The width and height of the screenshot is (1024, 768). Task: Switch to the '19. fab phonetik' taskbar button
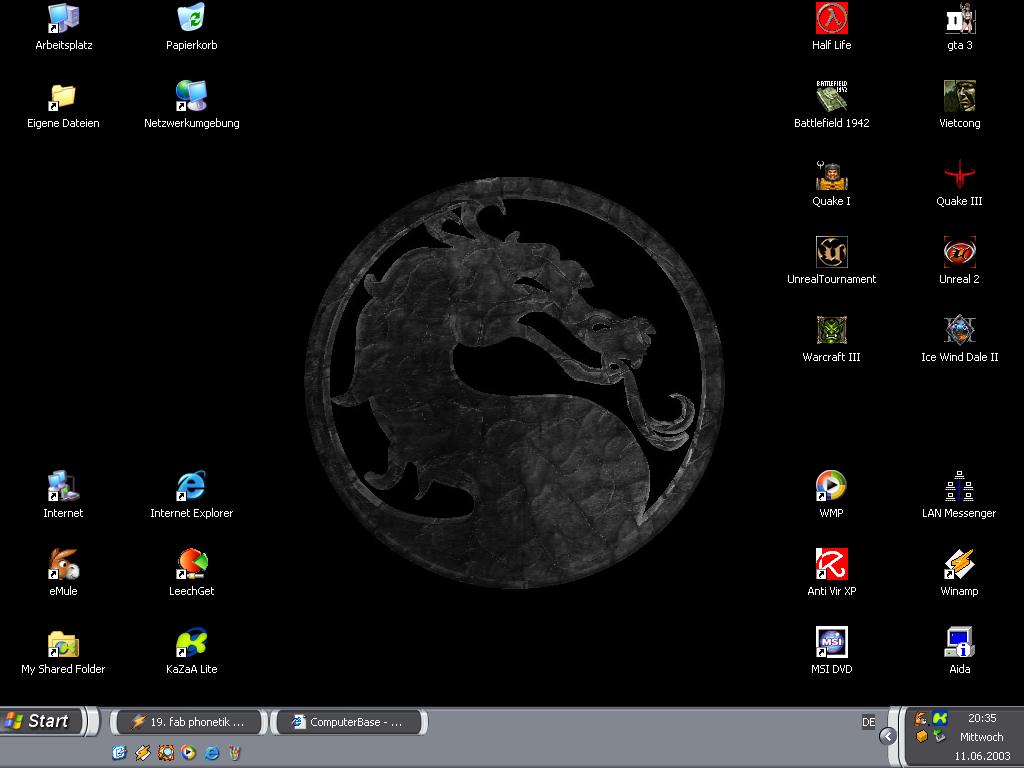coord(189,722)
